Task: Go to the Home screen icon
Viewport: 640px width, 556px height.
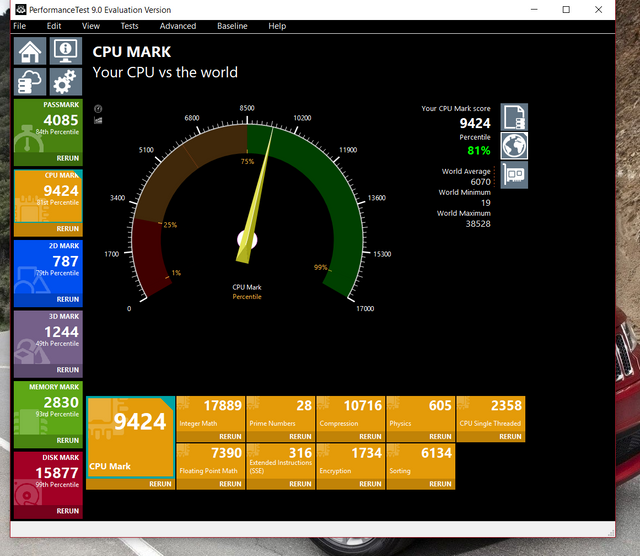Action: [30, 51]
